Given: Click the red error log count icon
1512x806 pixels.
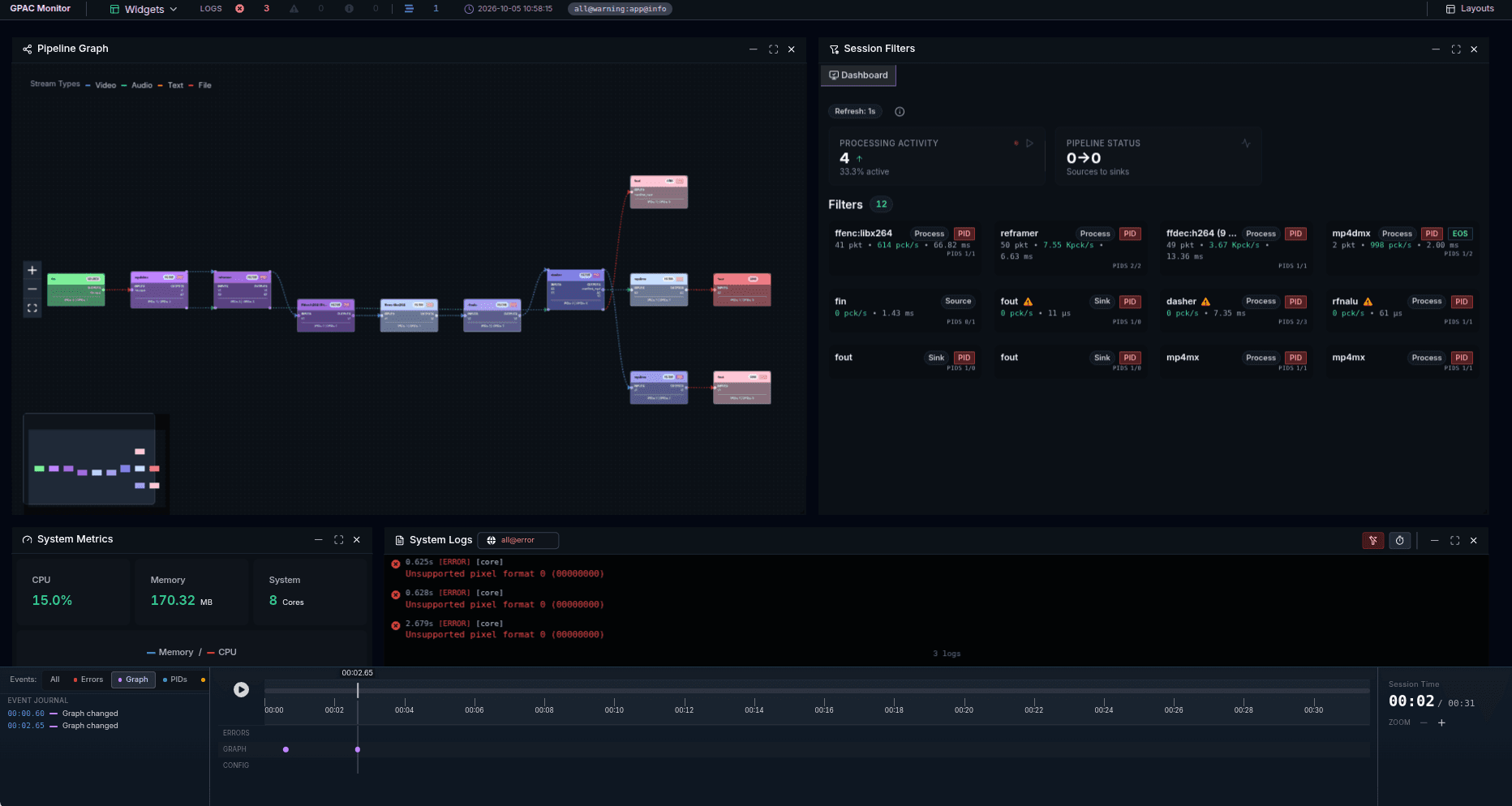Looking at the screenshot, I should pyautogui.click(x=240, y=9).
